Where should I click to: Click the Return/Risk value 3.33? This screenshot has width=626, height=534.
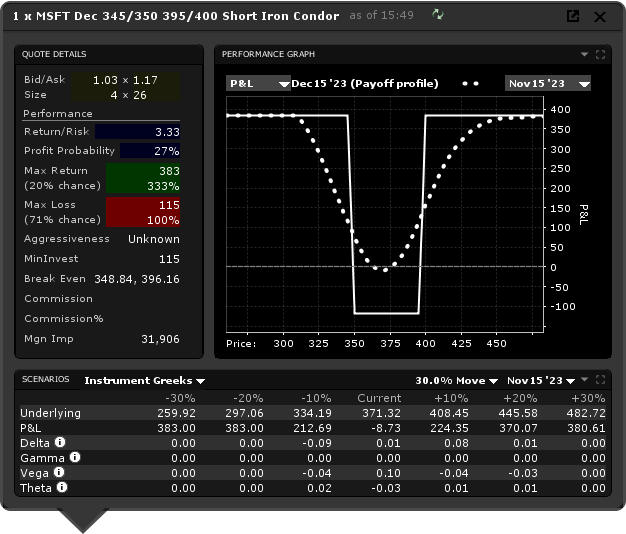click(x=167, y=132)
